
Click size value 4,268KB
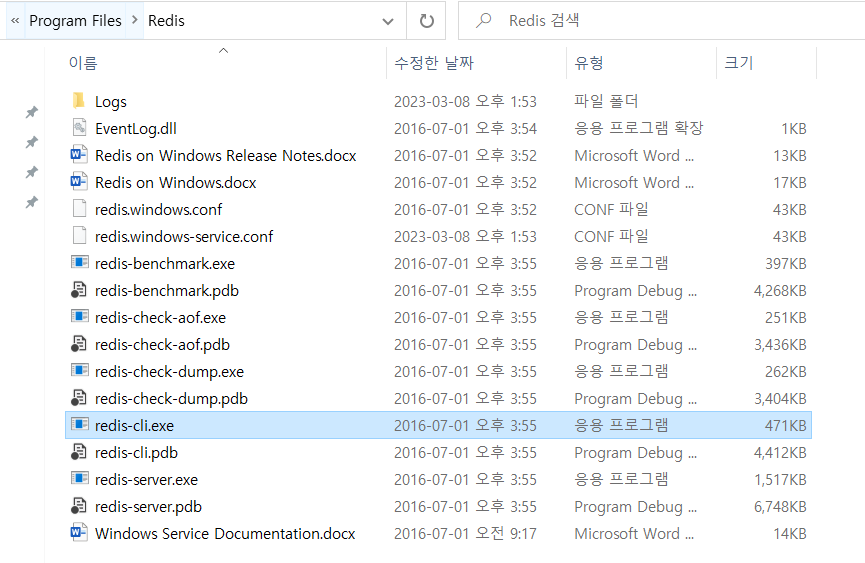coord(780,291)
